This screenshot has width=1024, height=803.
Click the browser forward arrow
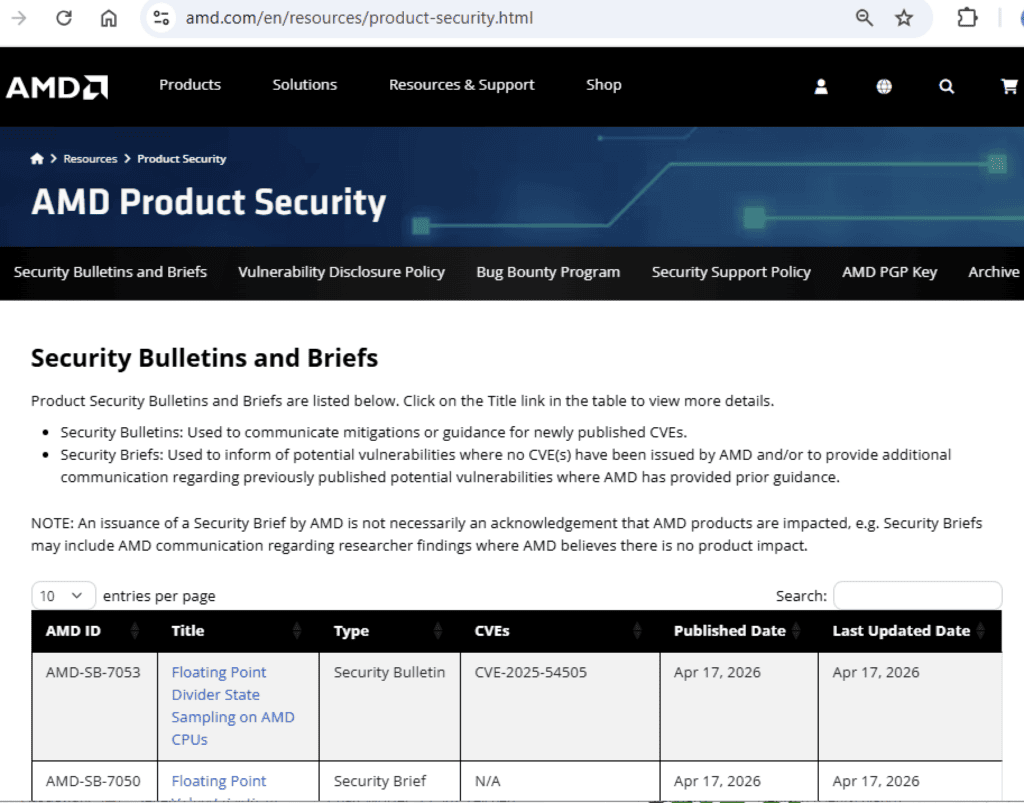coord(19,18)
